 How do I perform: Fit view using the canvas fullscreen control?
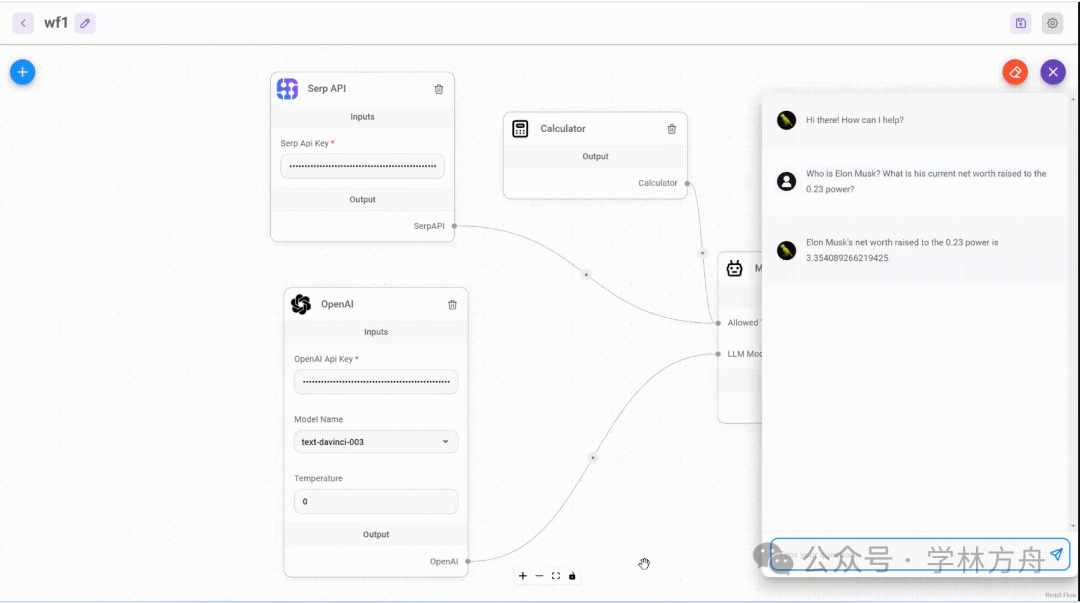(x=556, y=576)
